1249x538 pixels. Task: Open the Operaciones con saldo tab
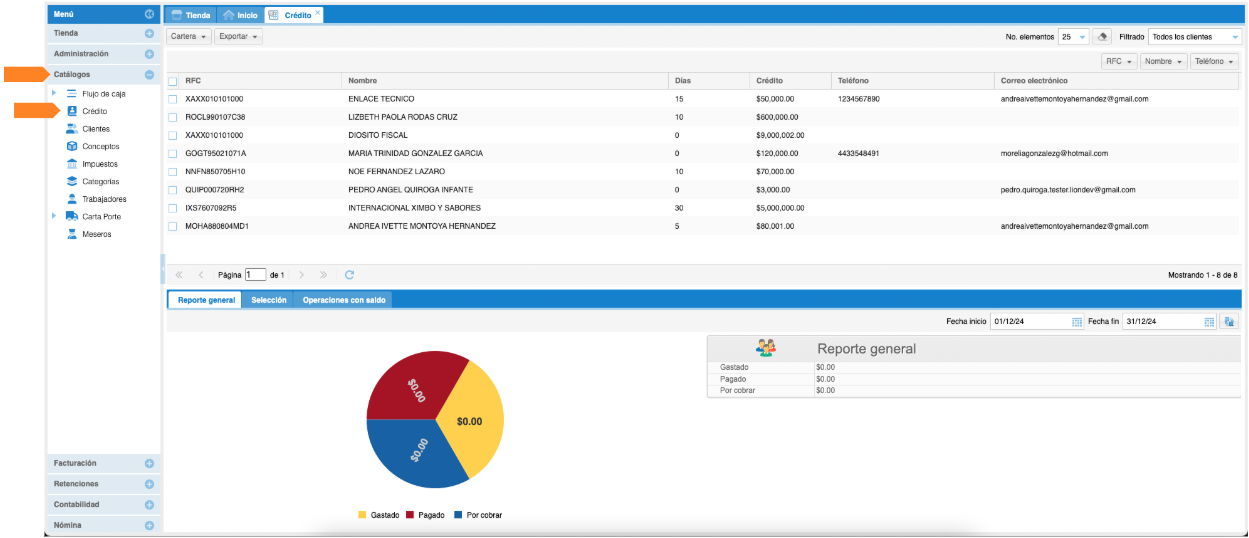click(x=343, y=300)
